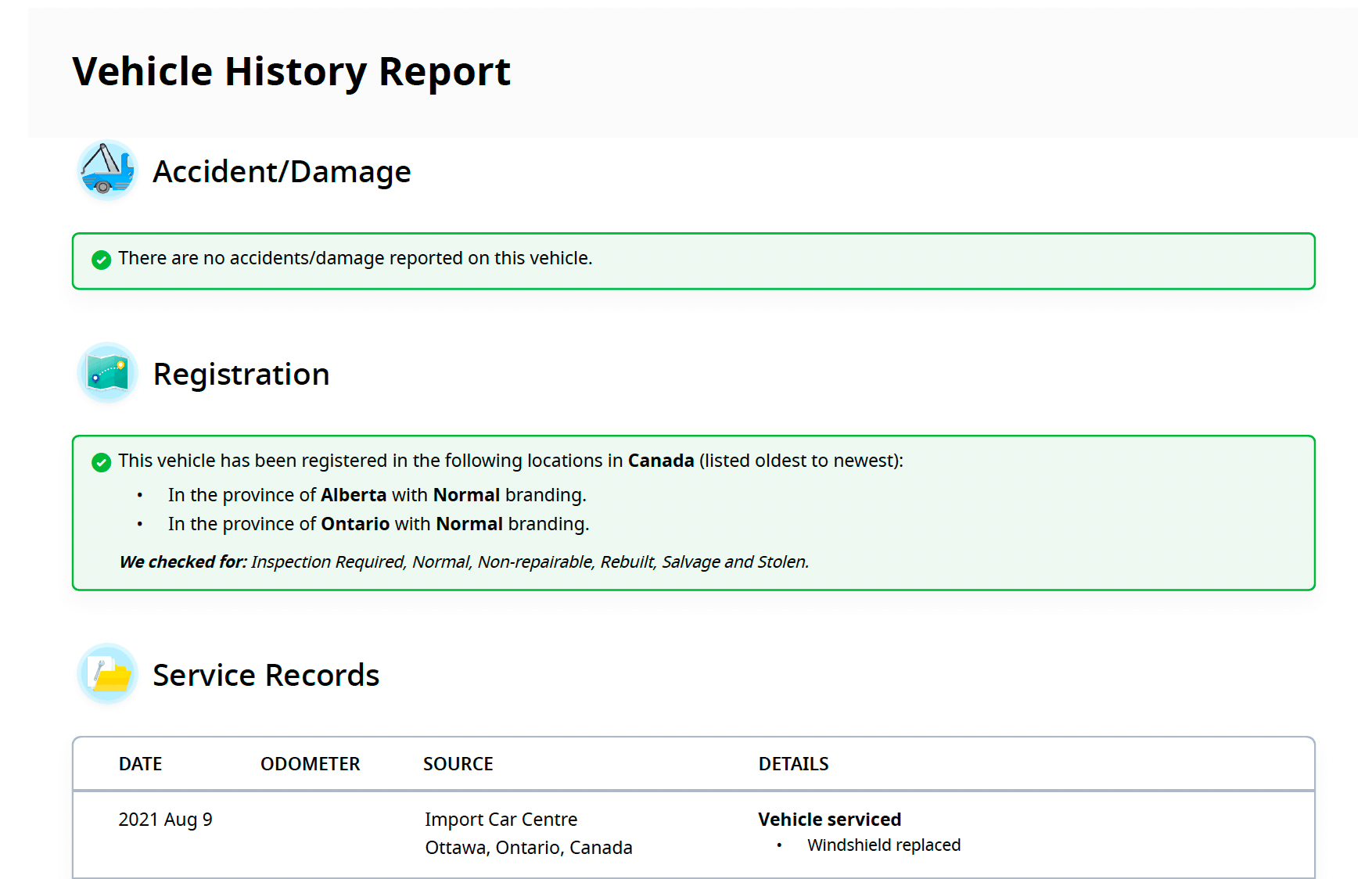
Task: Click the DATE column header
Action: click(140, 764)
